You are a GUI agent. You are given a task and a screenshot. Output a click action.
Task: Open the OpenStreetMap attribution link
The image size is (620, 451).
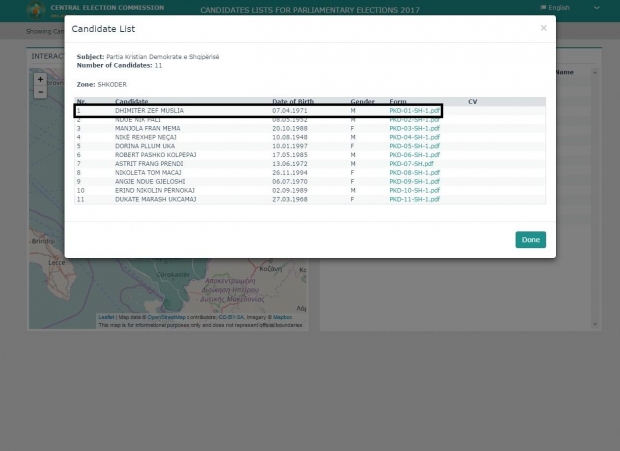(x=166, y=317)
